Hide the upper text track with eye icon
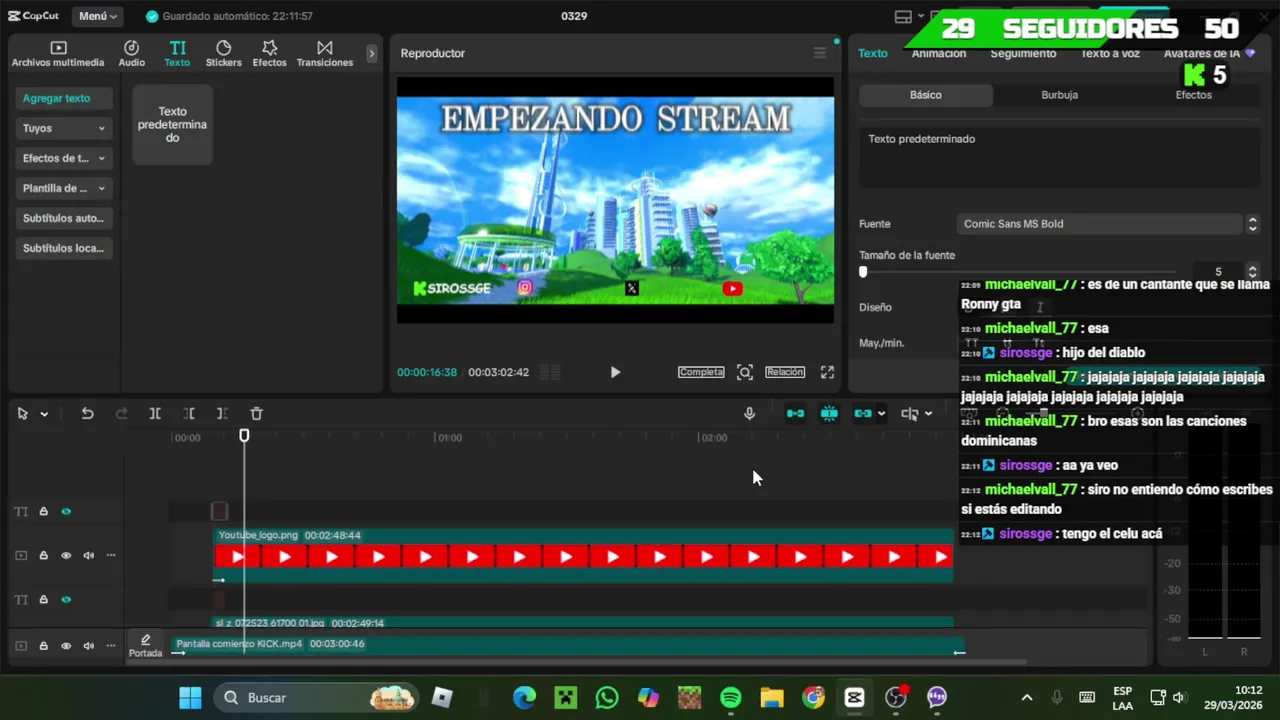The width and height of the screenshot is (1280, 720). pos(66,511)
